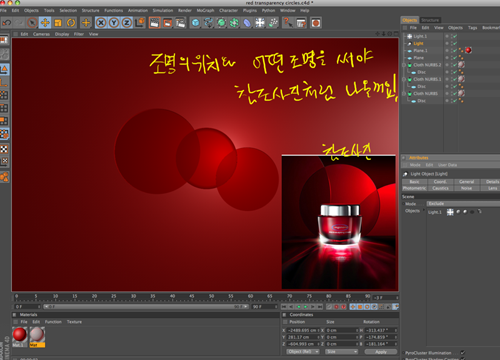
Task: Click red material tag on Plane.1
Action: (x=468, y=50)
